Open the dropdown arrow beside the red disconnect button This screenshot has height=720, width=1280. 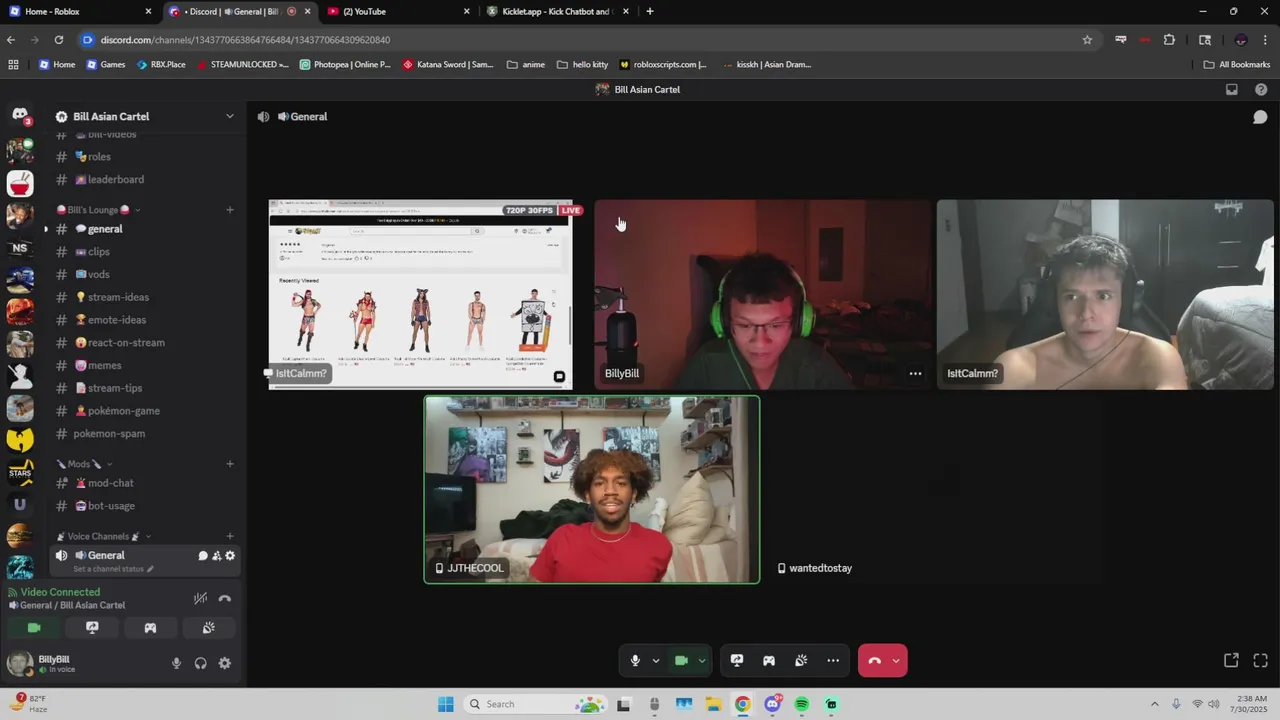coord(896,660)
